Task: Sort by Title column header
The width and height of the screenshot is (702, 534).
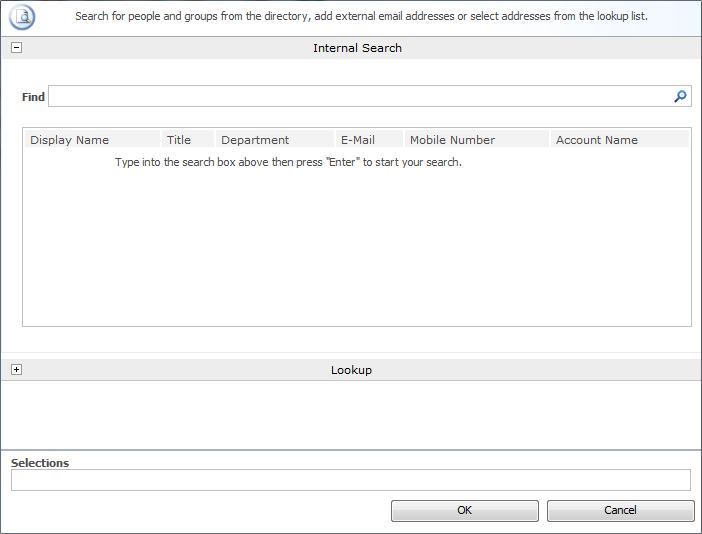Action: click(x=179, y=140)
